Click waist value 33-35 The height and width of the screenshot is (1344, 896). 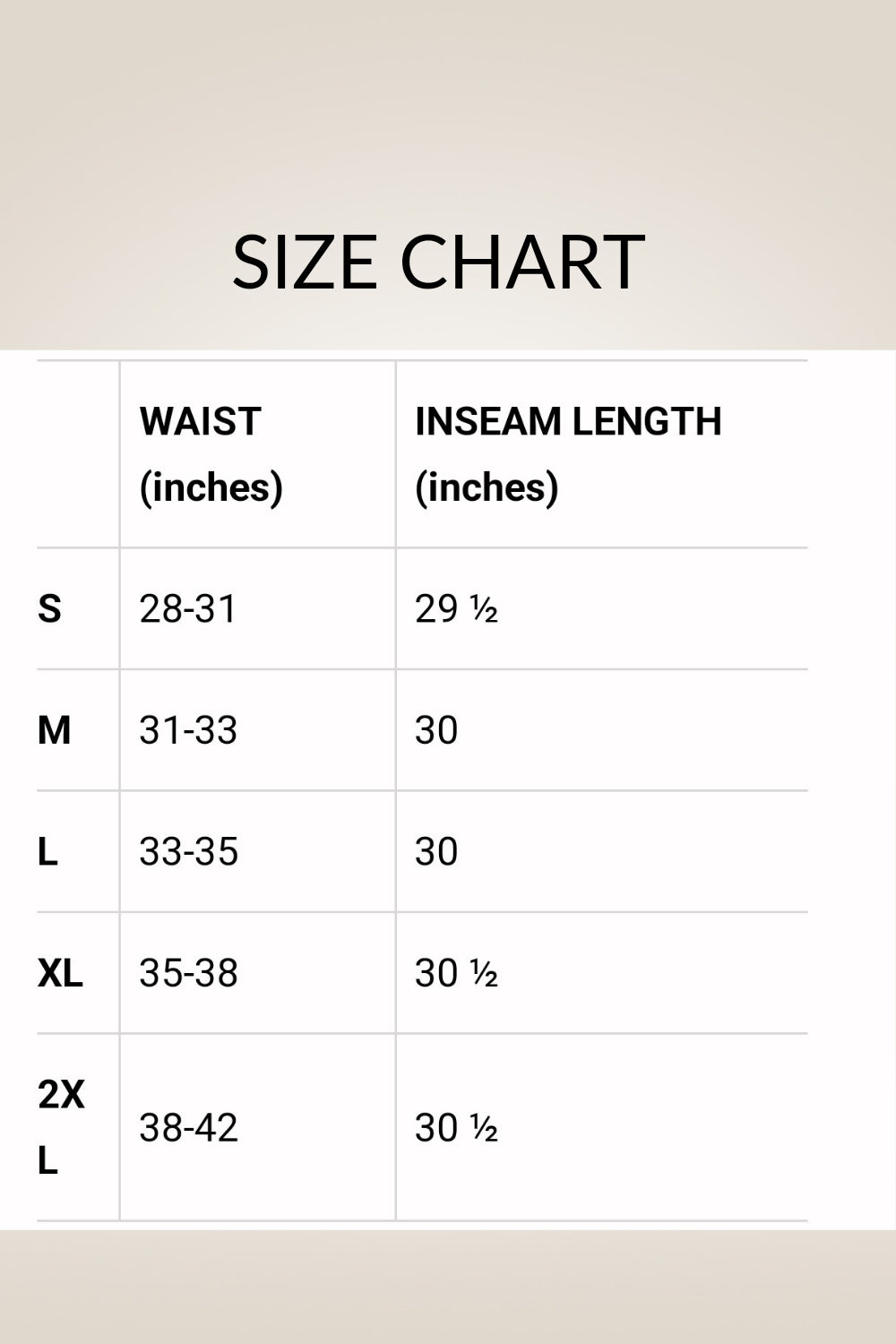(188, 852)
